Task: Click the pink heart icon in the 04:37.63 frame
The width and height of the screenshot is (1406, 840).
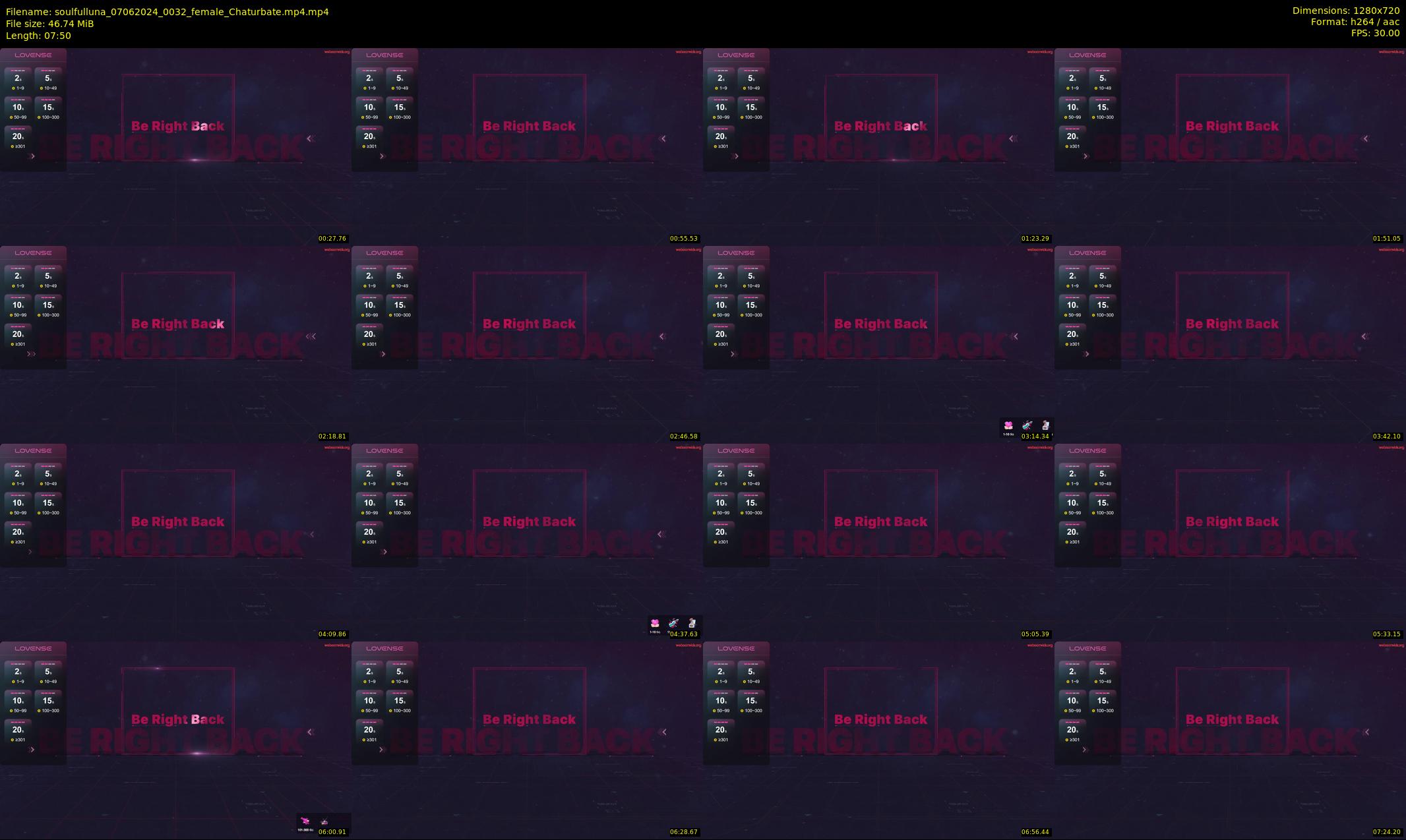Action: 655,624
